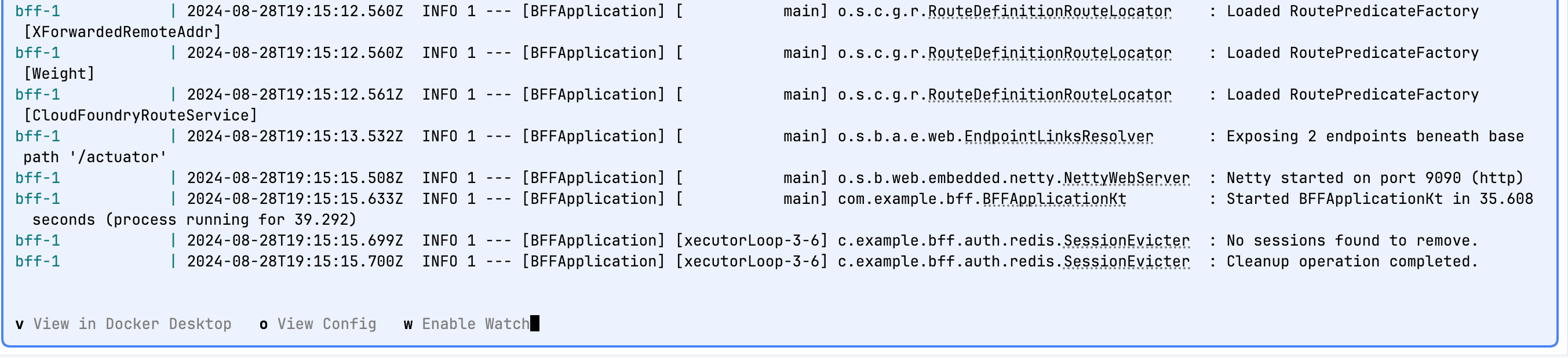This screenshot has height=358, width=1568.
Task: Click the '[CloudFoundryRouteService]' log text
Action: (x=141, y=116)
